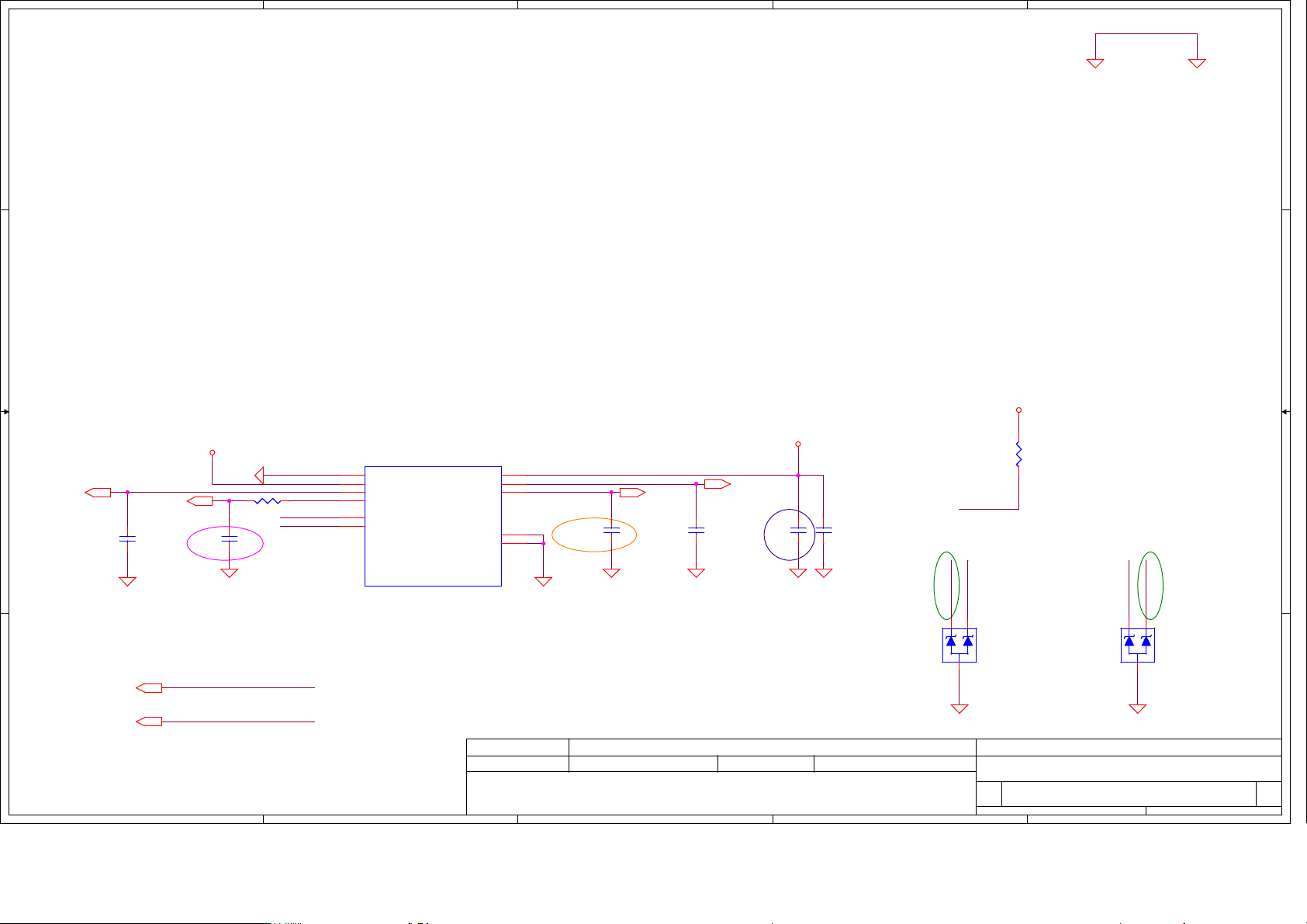The image size is (1307, 924).
Task: Select the capacitor inside the dark purple circle
Action: [x=798, y=531]
